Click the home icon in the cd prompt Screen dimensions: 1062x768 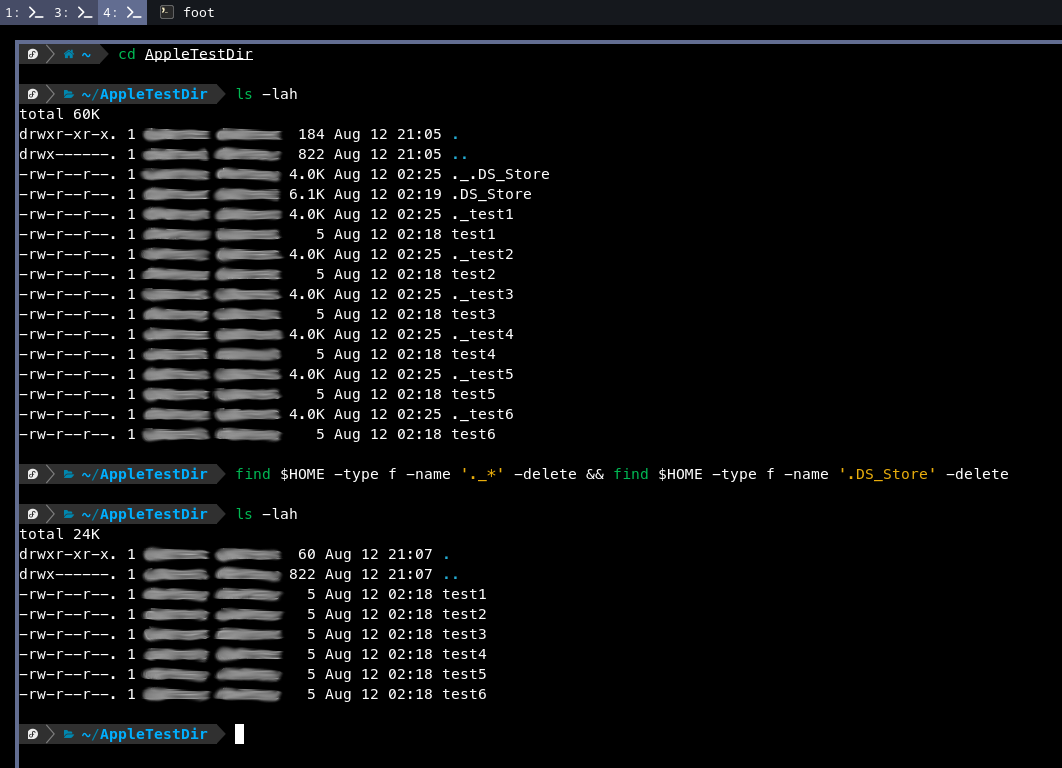[x=68, y=54]
